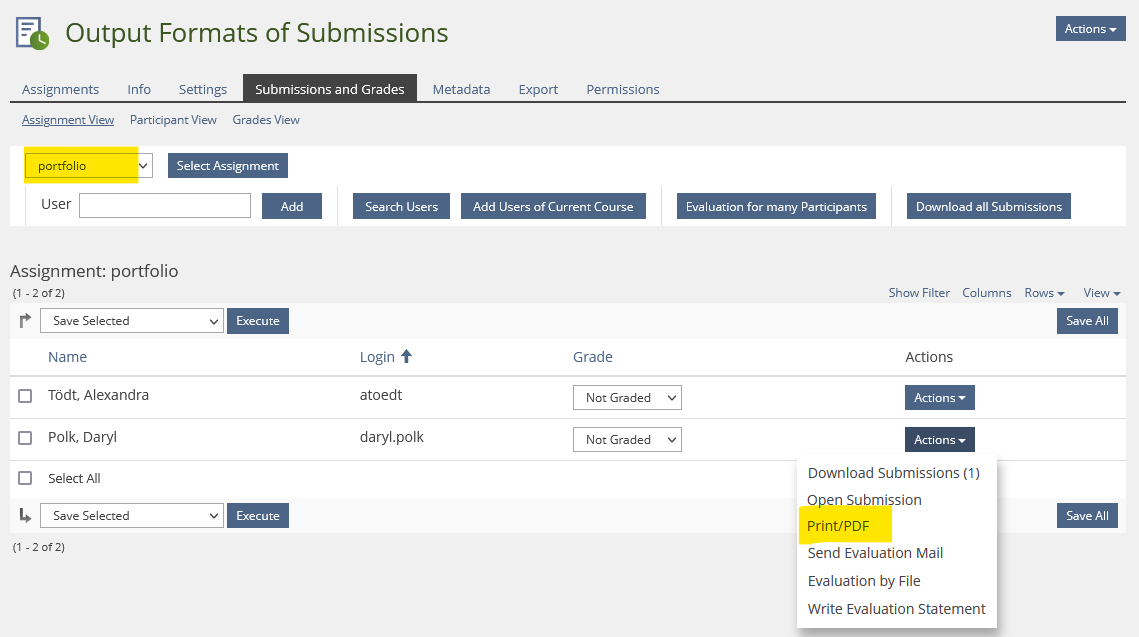
Task: Open the page Actions menu at top right
Action: click(x=1090, y=29)
